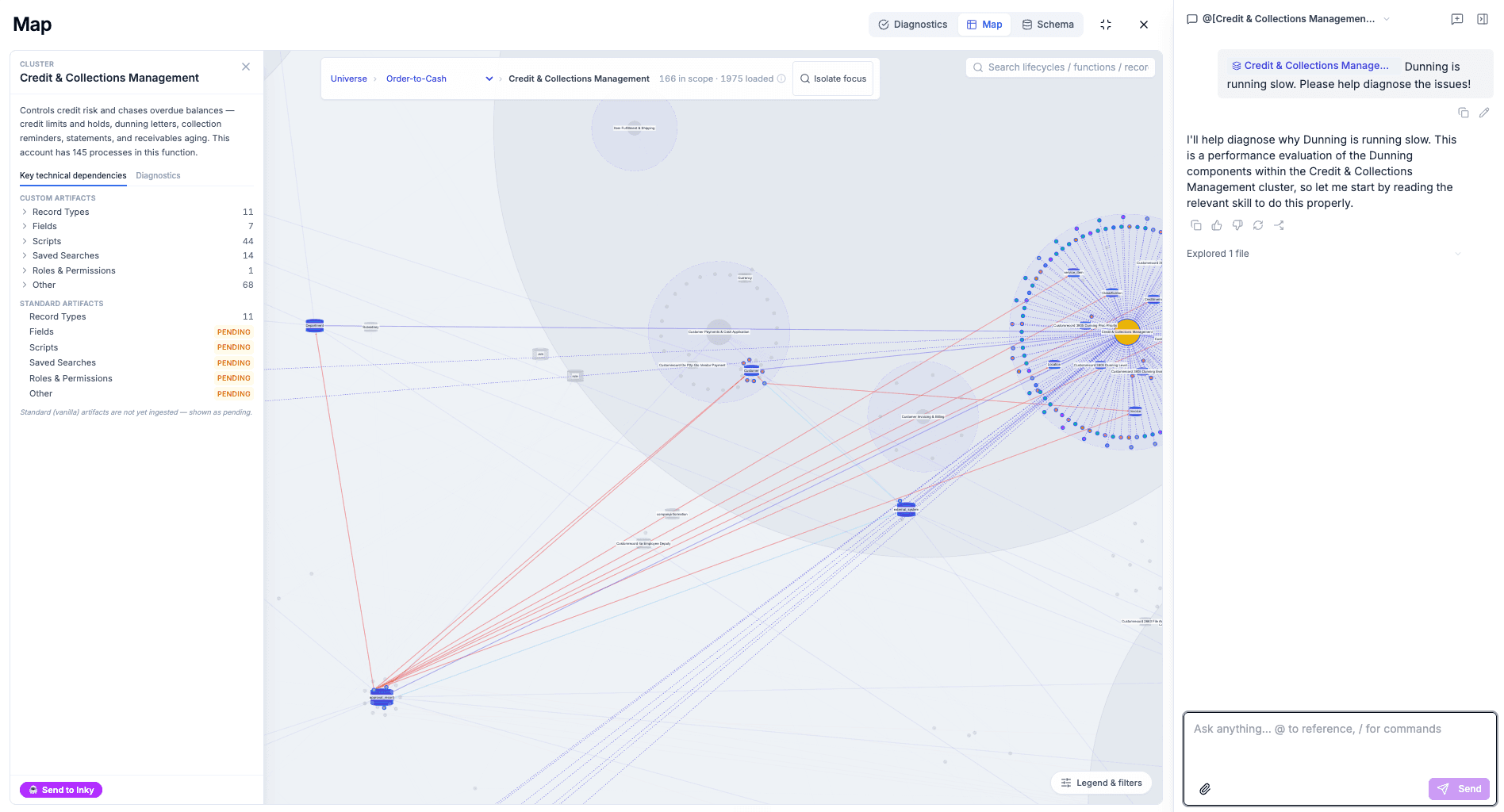Open Diagnostics tab in cluster panel
This screenshot has height=812, width=1504.
pyautogui.click(x=158, y=175)
